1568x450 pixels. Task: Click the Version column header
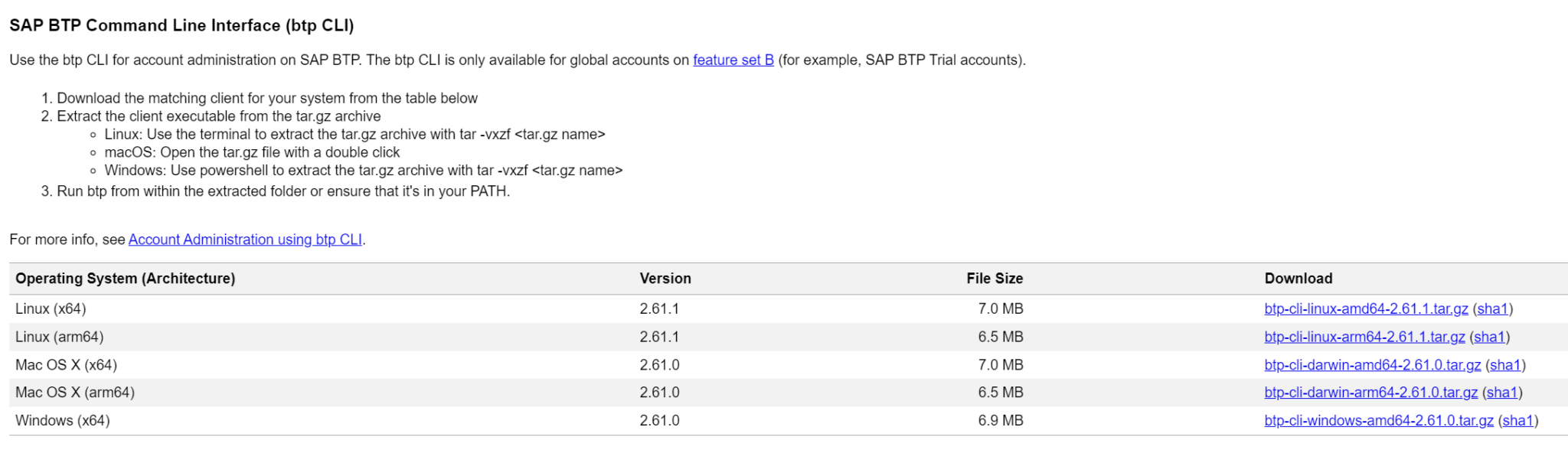click(x=665, y=279)
